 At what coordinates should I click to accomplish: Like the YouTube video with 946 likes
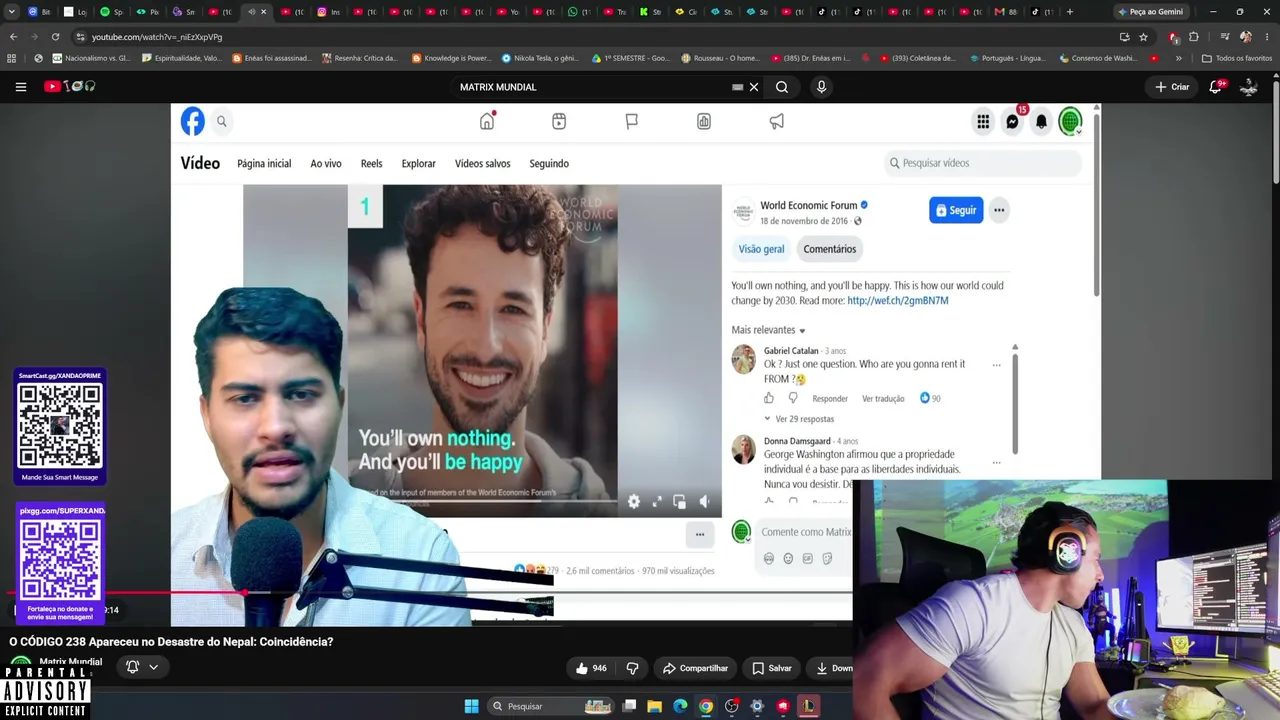pos(591,668)
